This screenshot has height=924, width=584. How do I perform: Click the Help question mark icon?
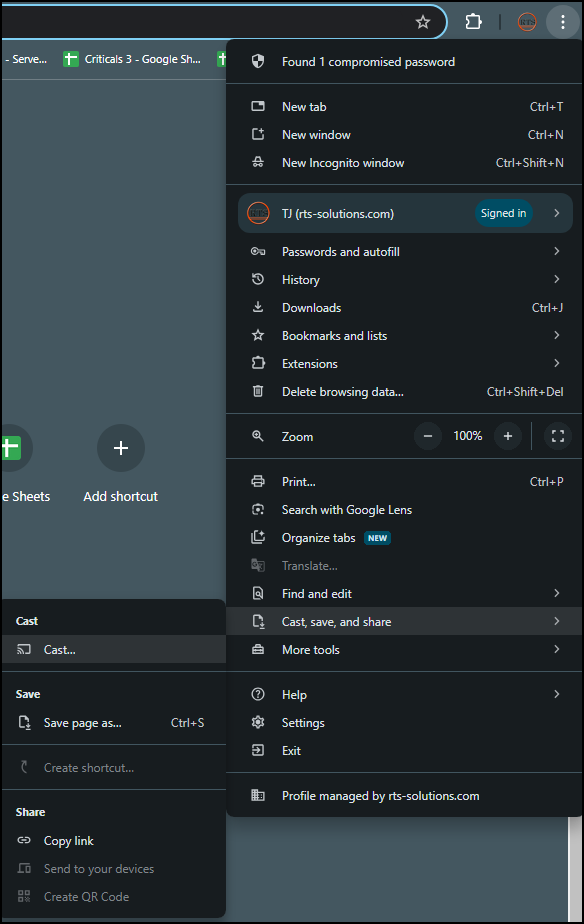click(258, 694)
